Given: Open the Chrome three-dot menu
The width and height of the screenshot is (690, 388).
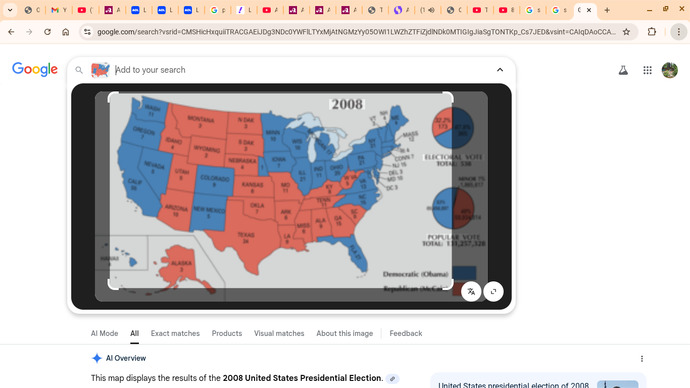Looking at the screenshot, I should [x=679, y=32].
